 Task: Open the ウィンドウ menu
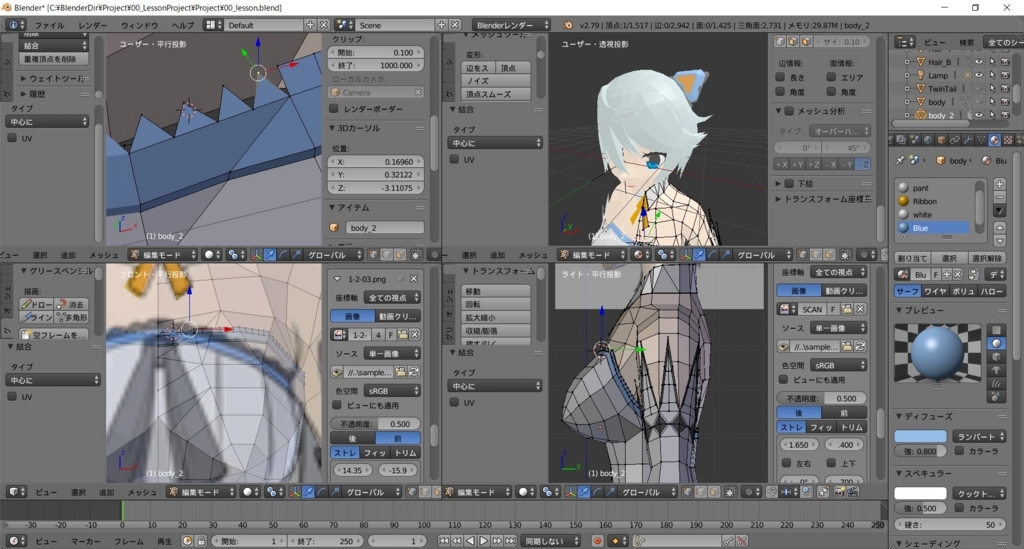point(139,25)
